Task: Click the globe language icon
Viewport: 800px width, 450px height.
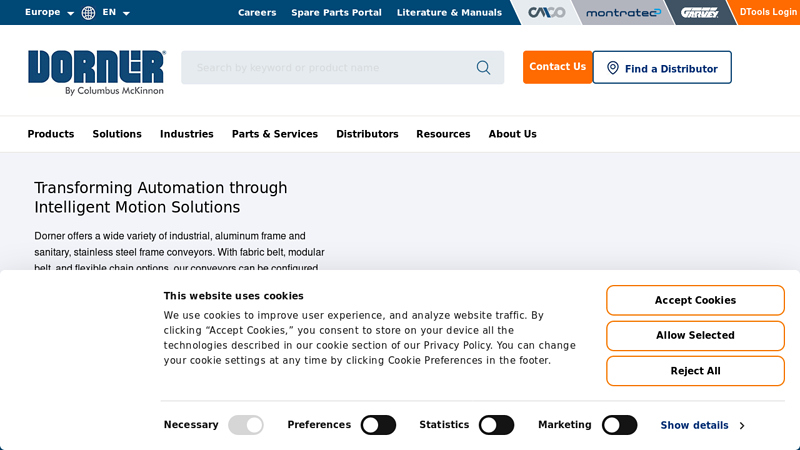Action: [x=89, y=13]
